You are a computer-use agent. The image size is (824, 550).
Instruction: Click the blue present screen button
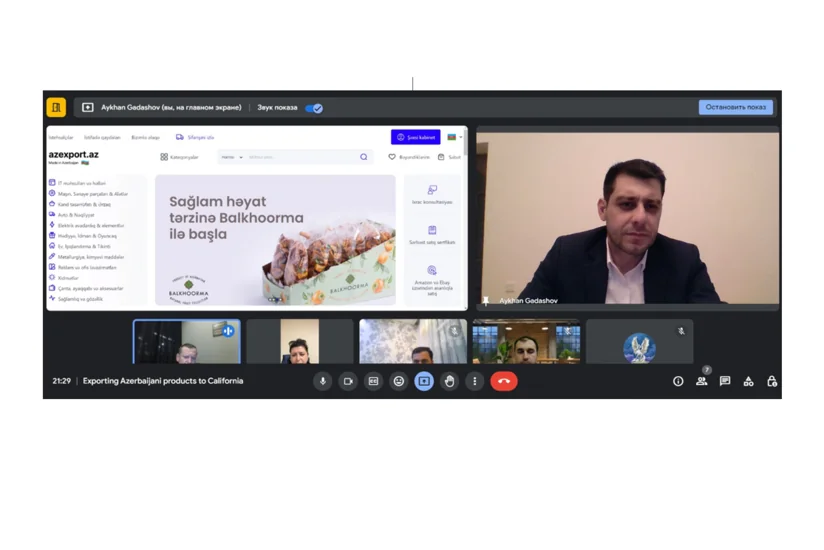coord(424,381)
